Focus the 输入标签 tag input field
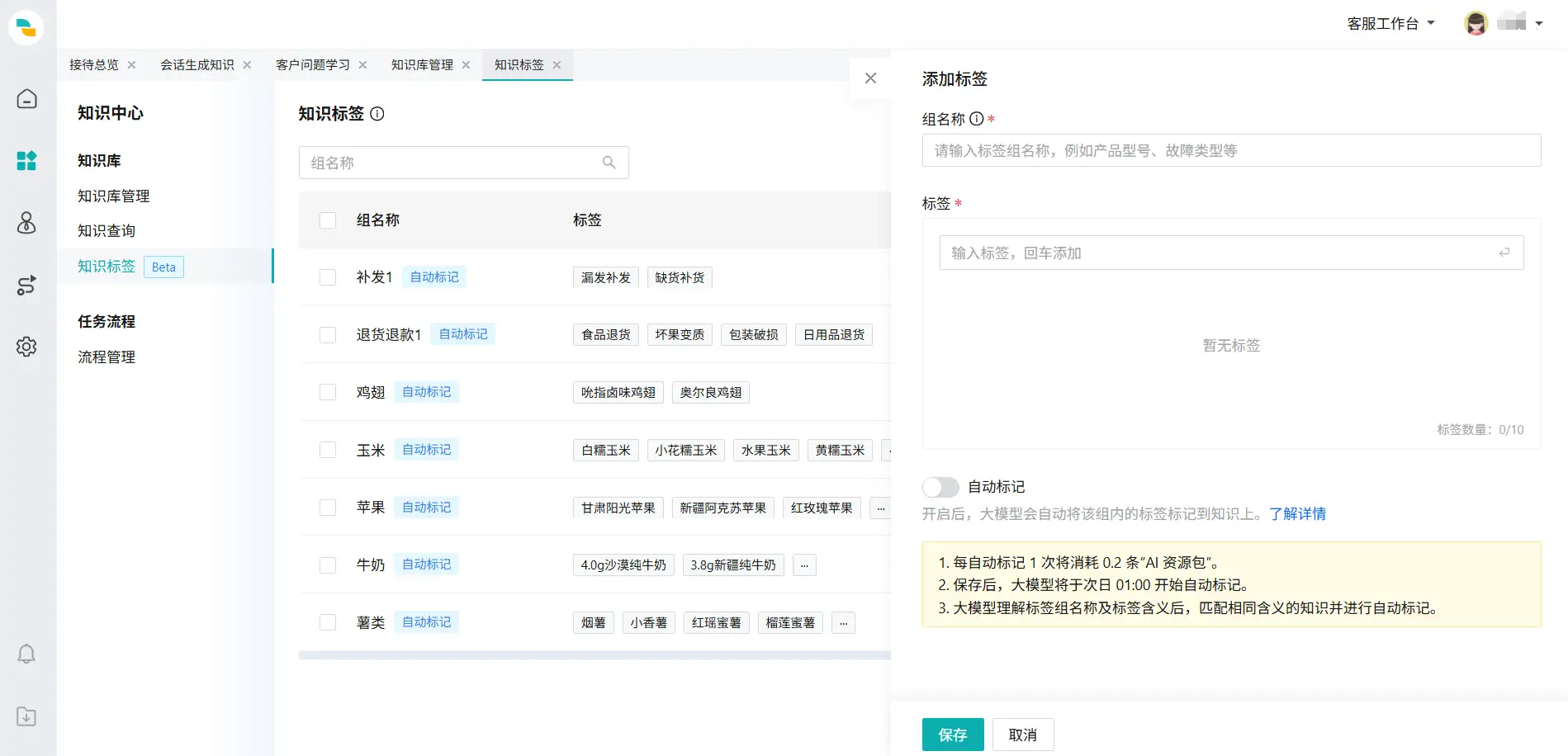This screenshot has width=1568, height=756. coord(1231,253)
